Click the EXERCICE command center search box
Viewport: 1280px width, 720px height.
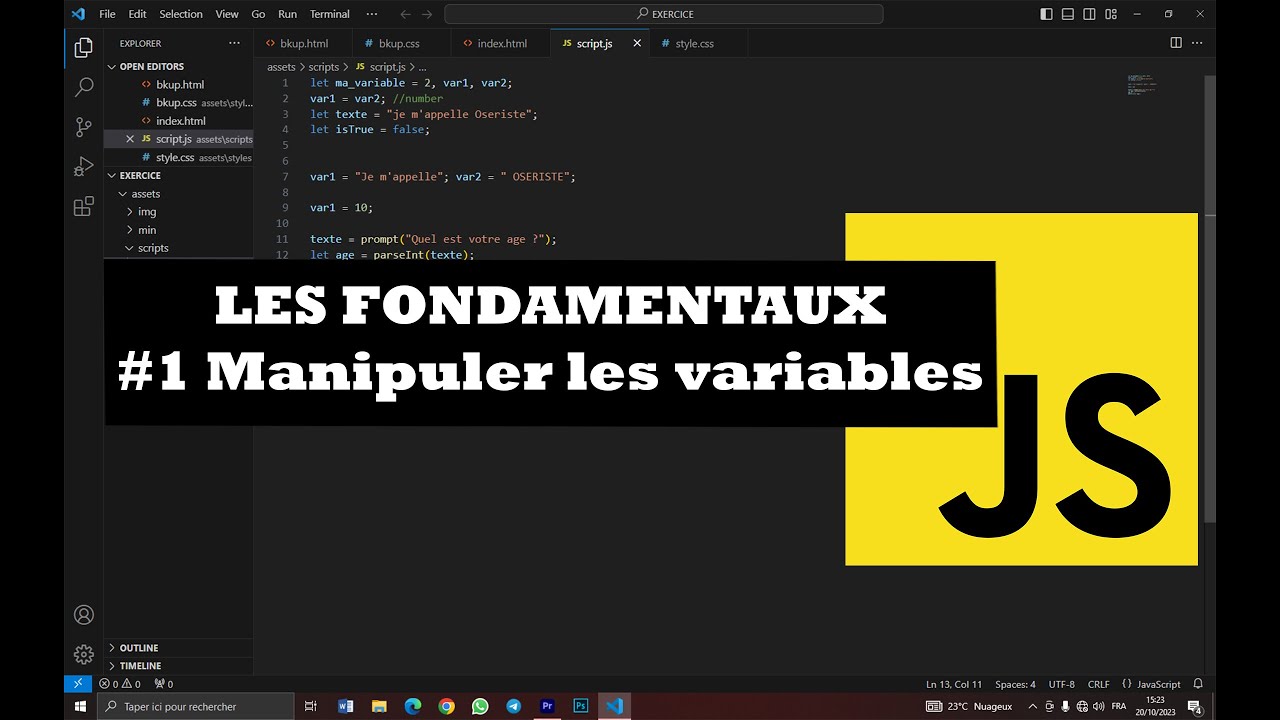click(x=664, y=14)
